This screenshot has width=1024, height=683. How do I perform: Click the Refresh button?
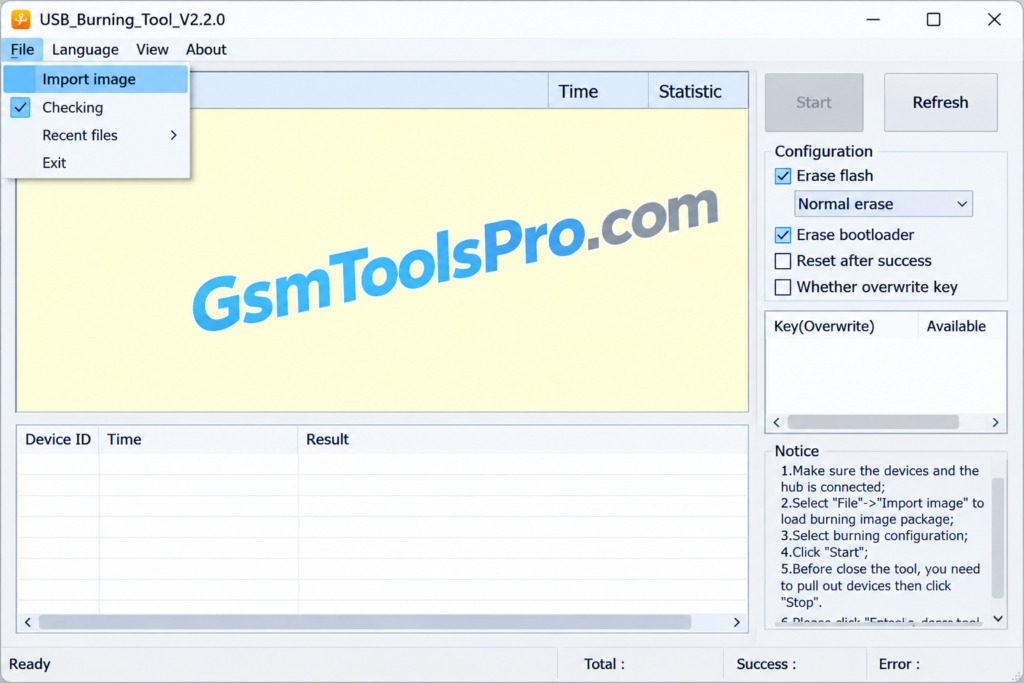[x=940, y=103]
